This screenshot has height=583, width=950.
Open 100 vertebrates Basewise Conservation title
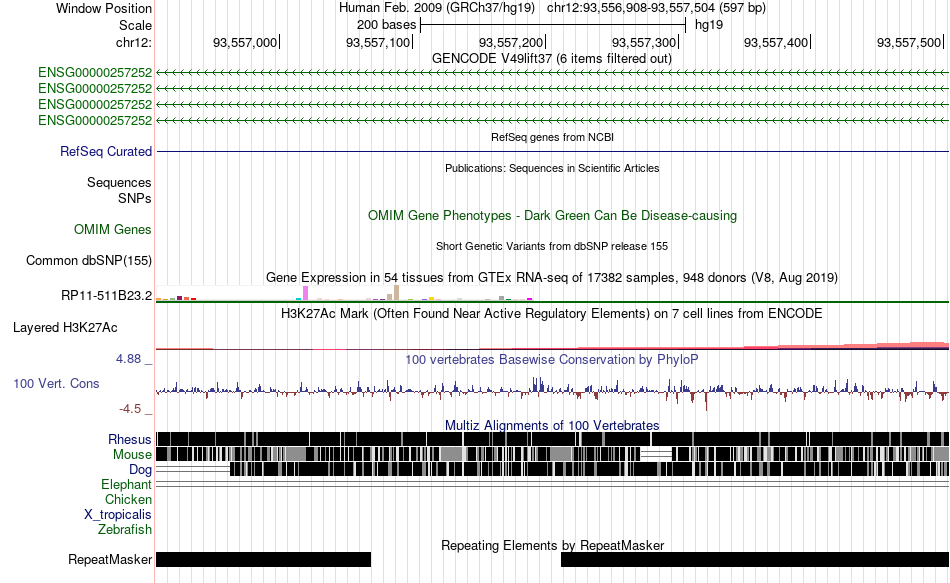coord(552,360)
